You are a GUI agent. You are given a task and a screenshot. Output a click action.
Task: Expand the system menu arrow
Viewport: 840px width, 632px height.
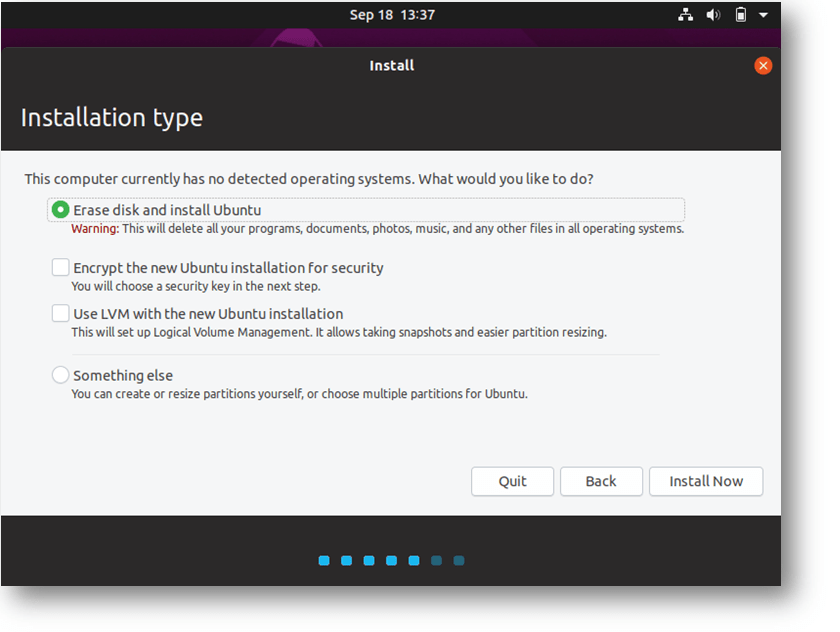[763, 15]
